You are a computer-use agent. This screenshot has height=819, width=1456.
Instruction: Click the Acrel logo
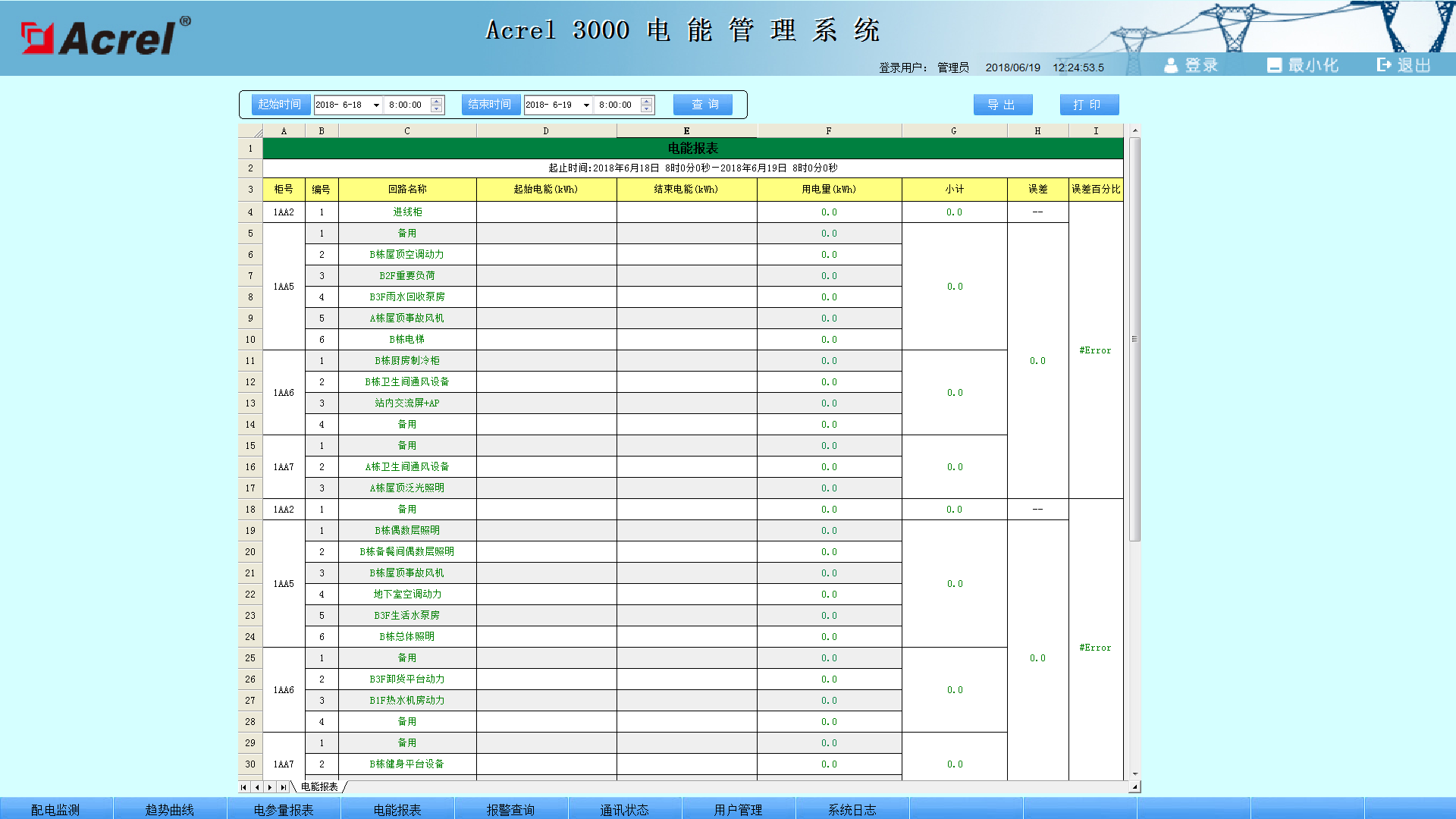click(x=105, y=37)
